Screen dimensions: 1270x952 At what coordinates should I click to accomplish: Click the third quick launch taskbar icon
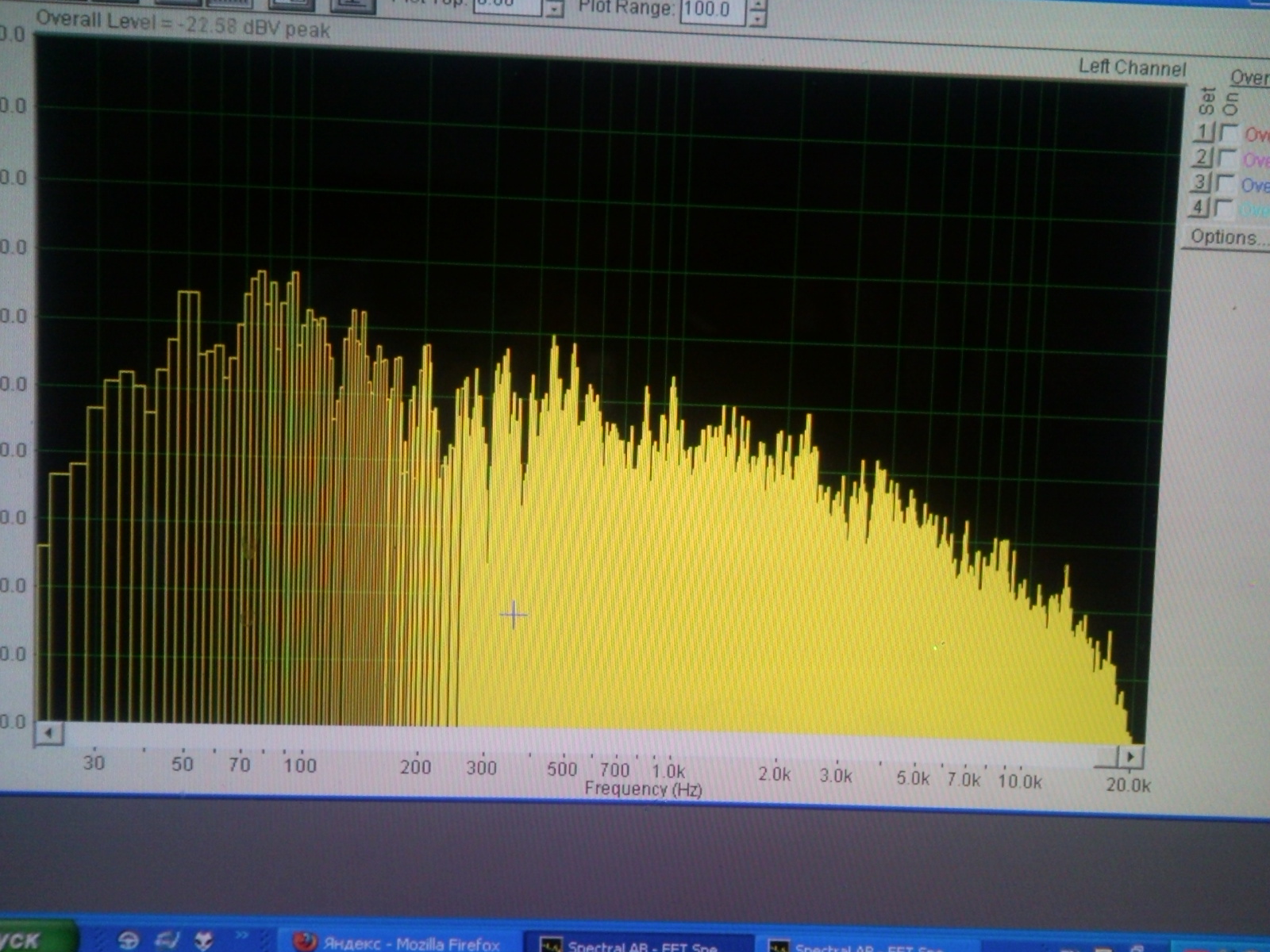point(204,940)
